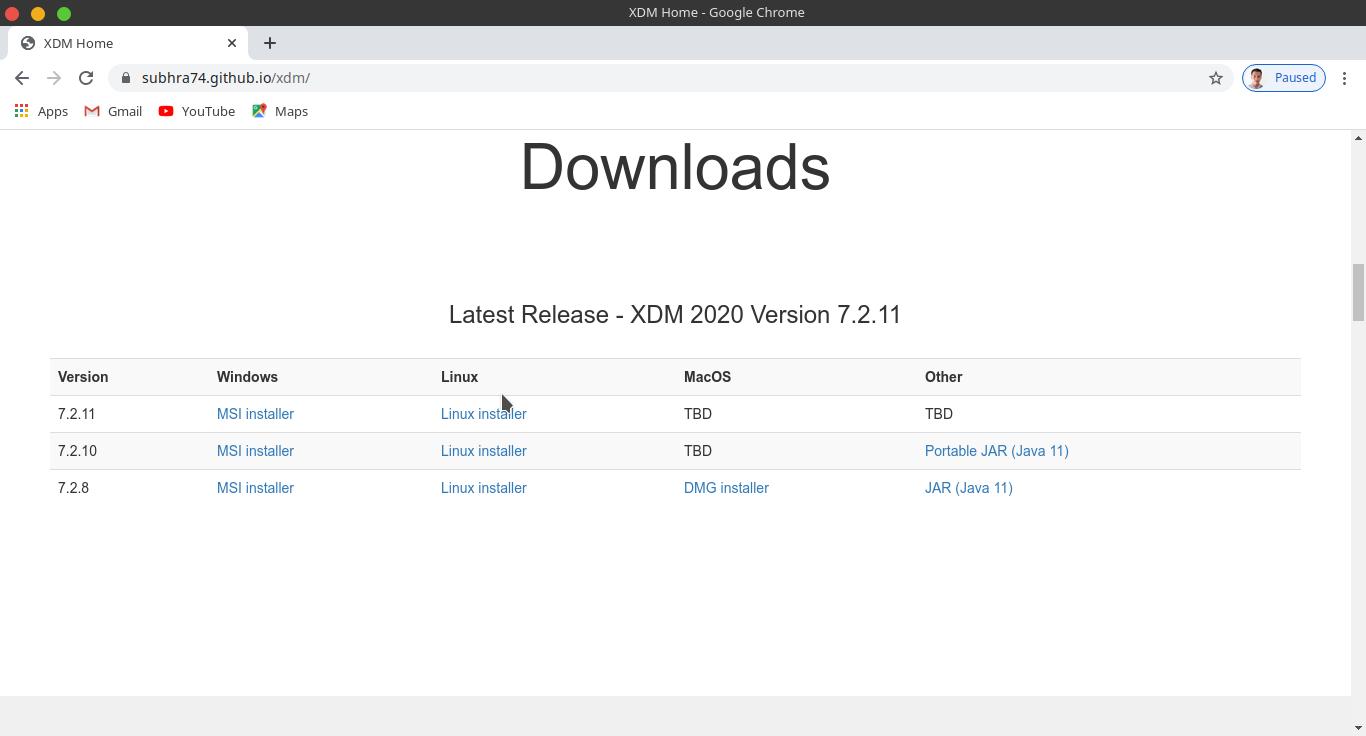Click the Downloads heading
Image resolution: width=1366 pixels, height=736 pixels.
pyautogui.click(x=675, y=166)
